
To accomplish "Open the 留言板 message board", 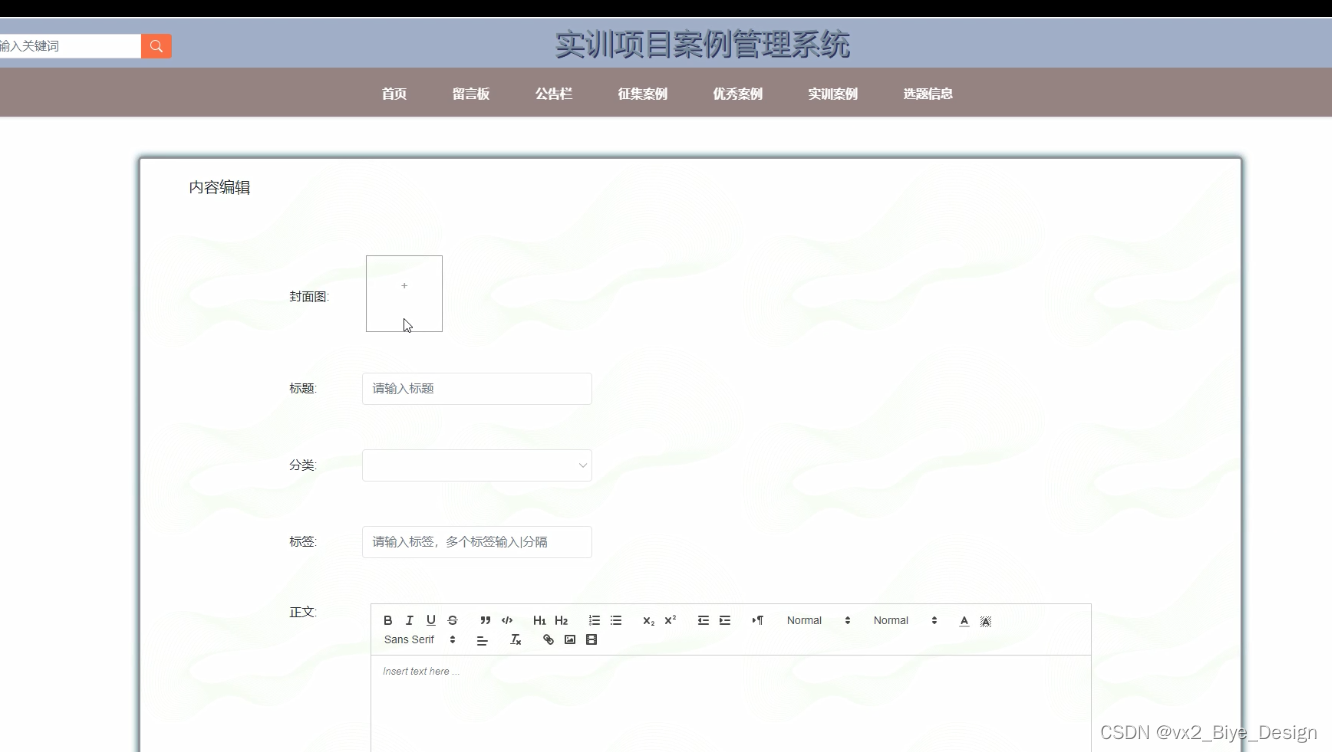I will pos(471,94).
